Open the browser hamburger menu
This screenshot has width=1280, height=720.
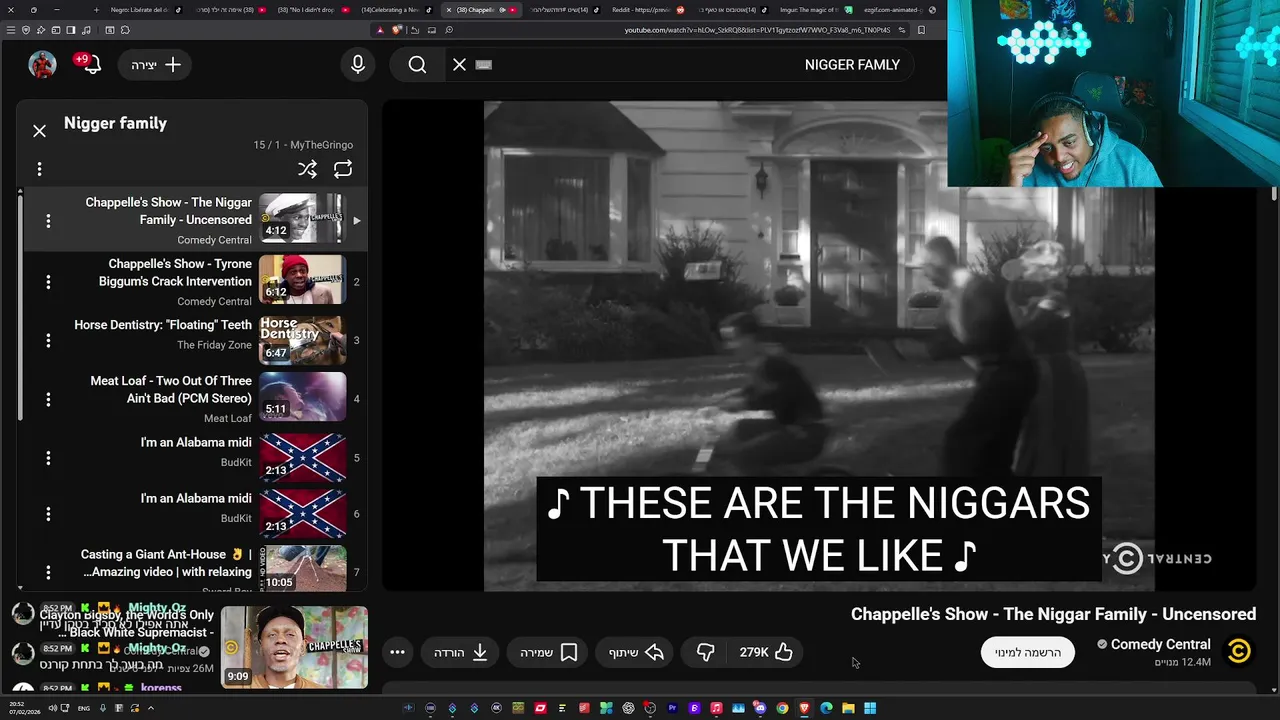11,30
